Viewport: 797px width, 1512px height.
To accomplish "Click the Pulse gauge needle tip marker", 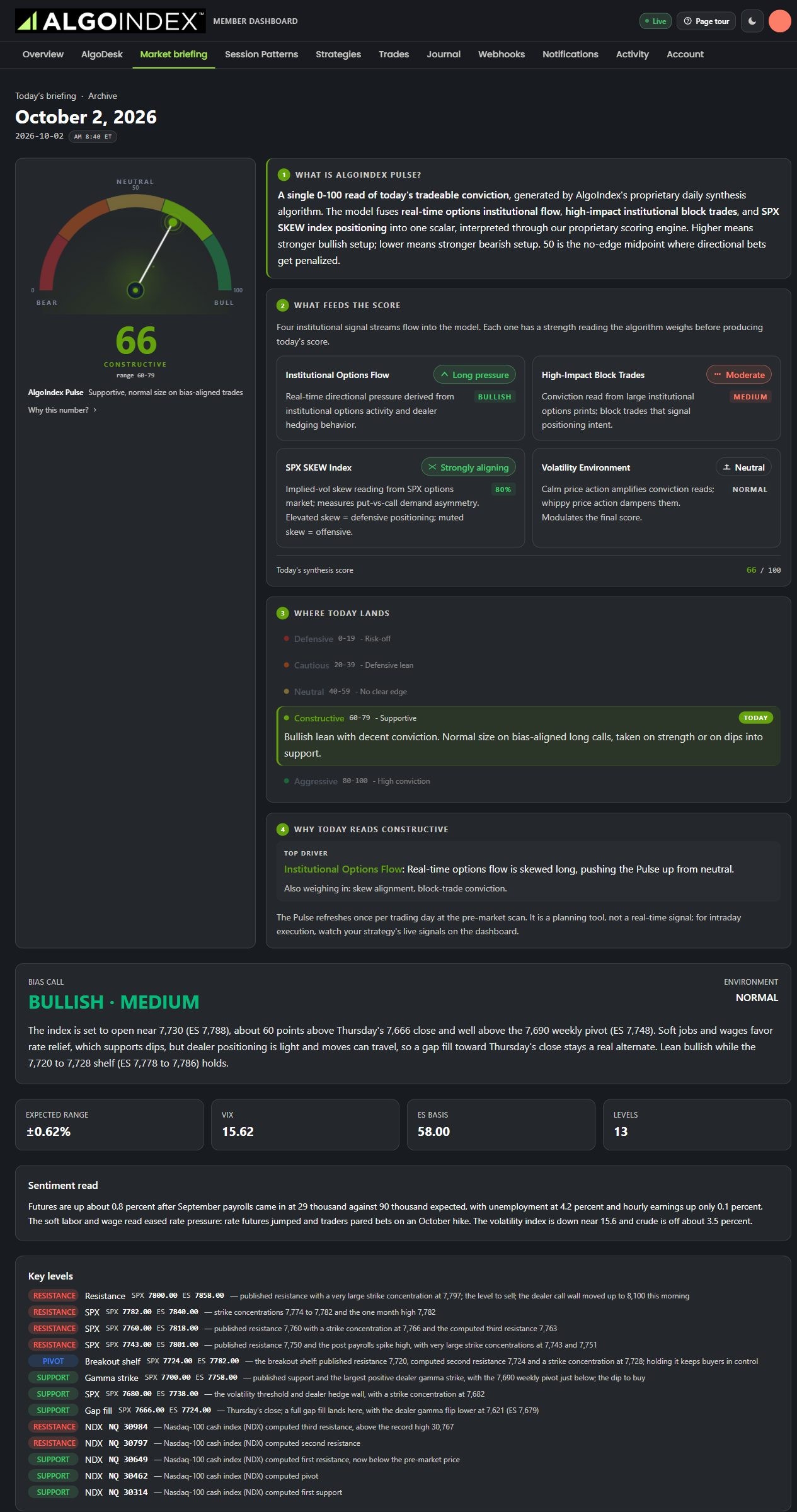I will pyautogui.click(x=172, y=222).
